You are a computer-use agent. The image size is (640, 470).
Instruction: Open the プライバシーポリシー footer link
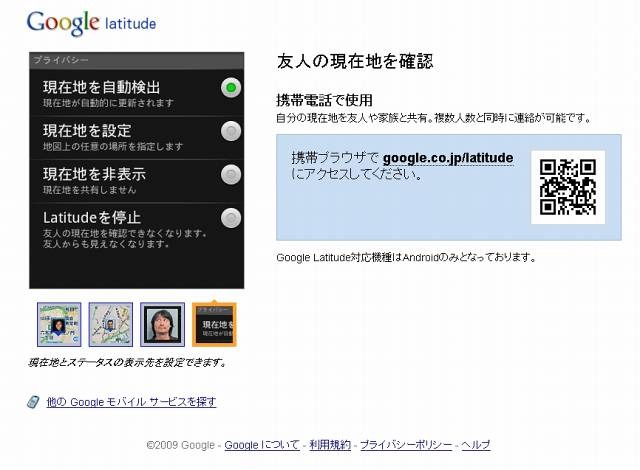click(407, 445)
